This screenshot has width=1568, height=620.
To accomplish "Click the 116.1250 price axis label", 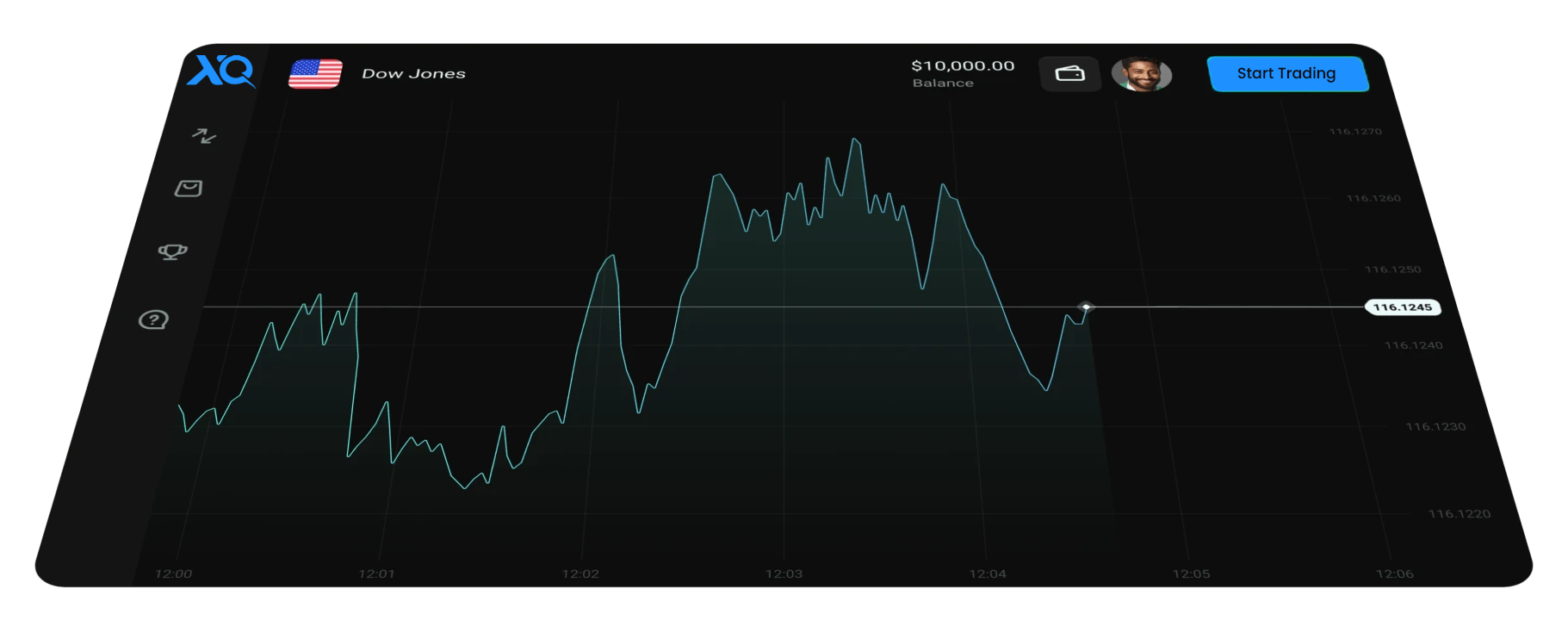I will click(x=1392, y=270).
